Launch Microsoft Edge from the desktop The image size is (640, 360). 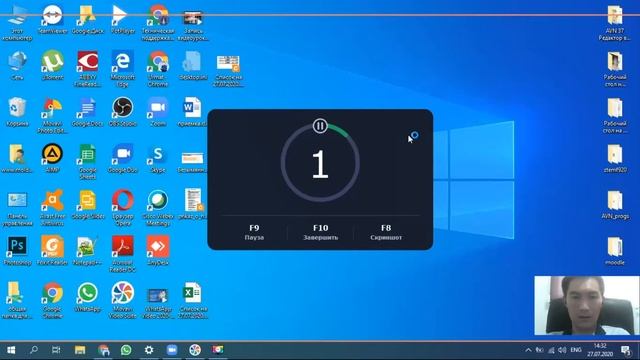tap(122, 68)
